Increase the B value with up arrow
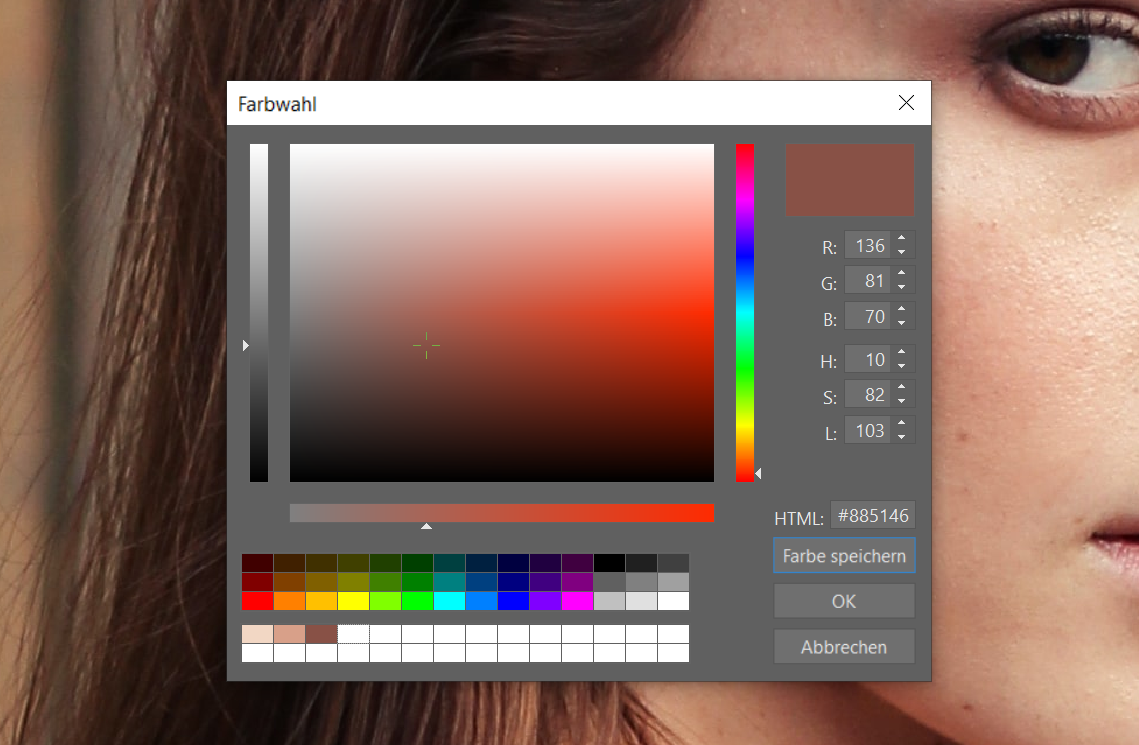Screen dimensions: 1139x745 coord(902,311)
